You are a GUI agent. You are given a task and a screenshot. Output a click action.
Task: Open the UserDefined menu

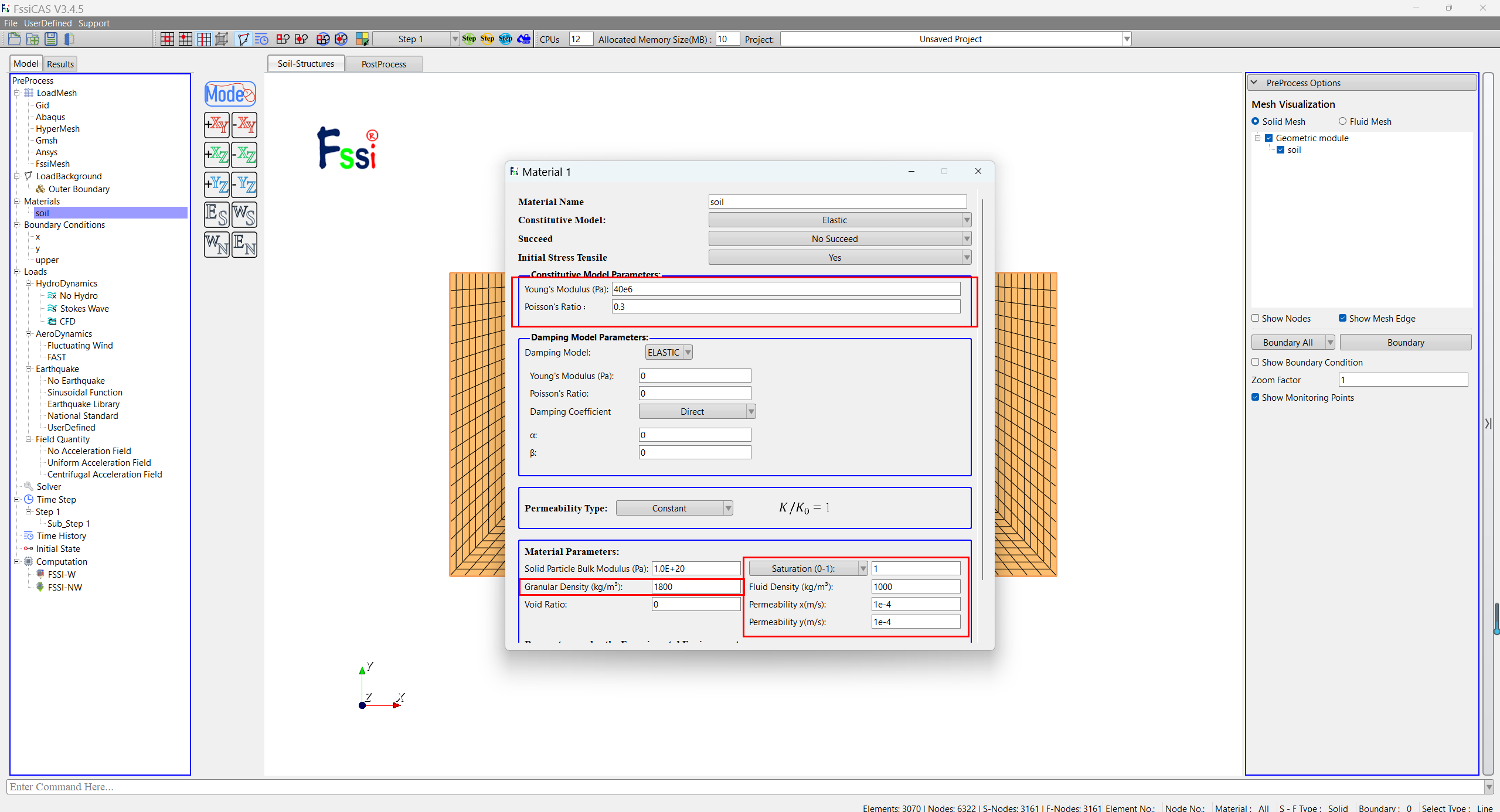[x=48, y=23]
